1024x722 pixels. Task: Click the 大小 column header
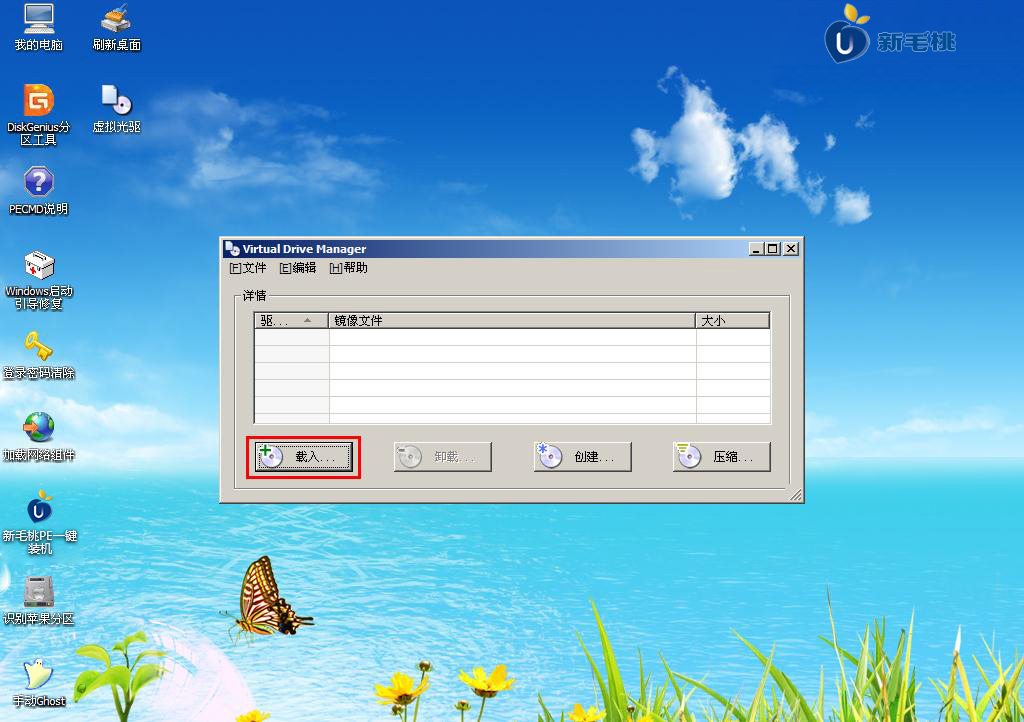(x=732, y=321)
